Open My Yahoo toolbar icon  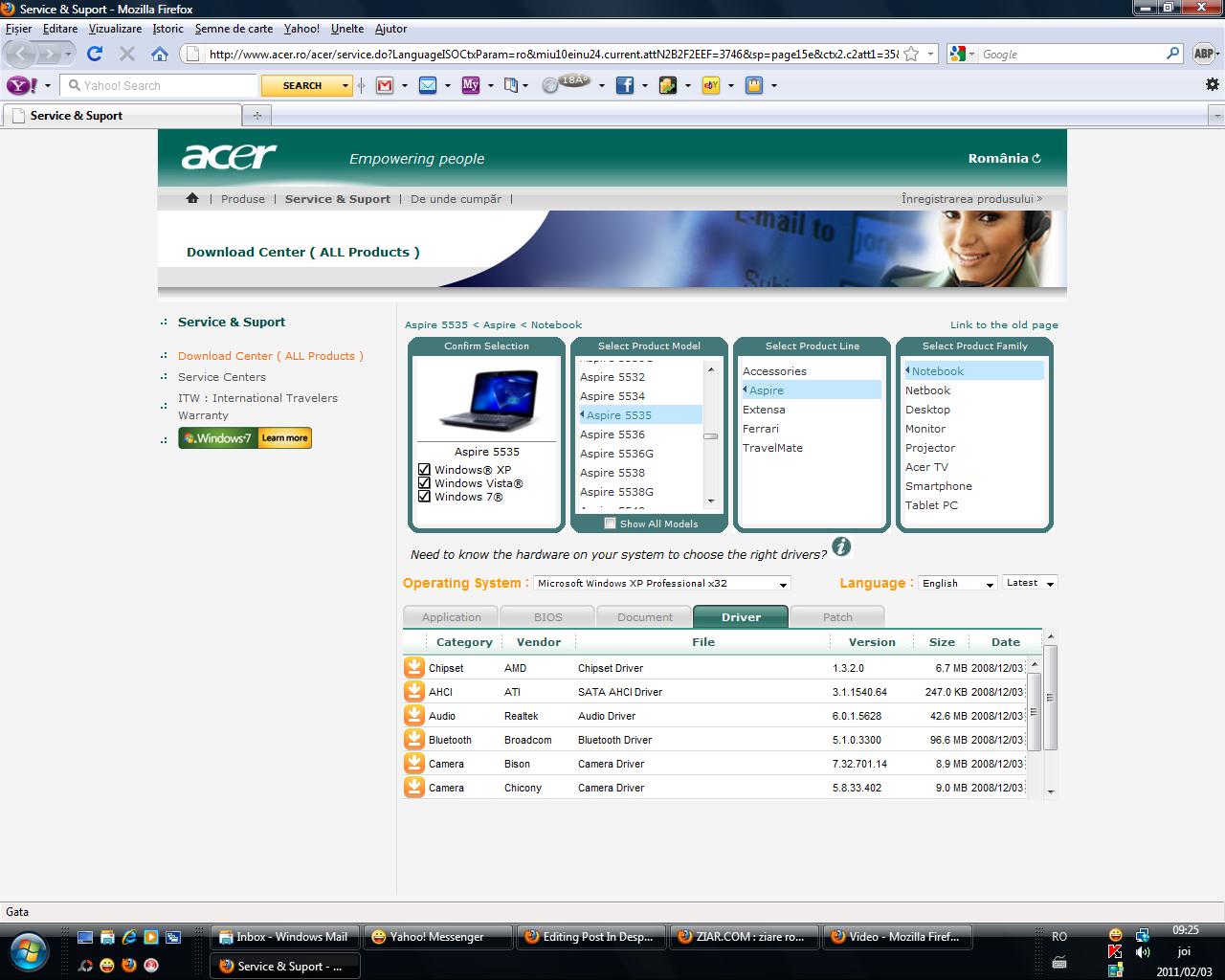pyautogui.click(x=471, y=85)
